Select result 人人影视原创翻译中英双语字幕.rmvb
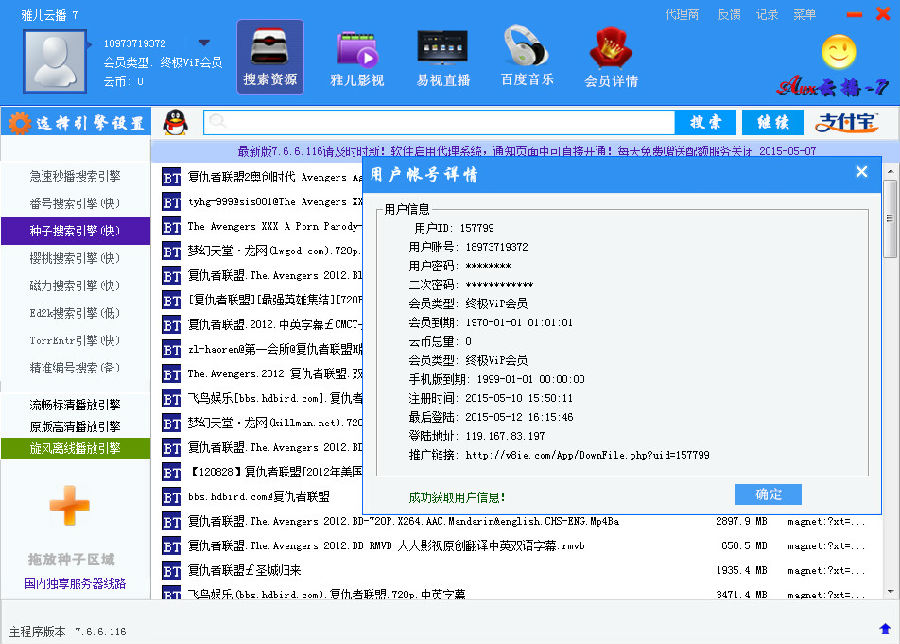 (x=386, y=546)
